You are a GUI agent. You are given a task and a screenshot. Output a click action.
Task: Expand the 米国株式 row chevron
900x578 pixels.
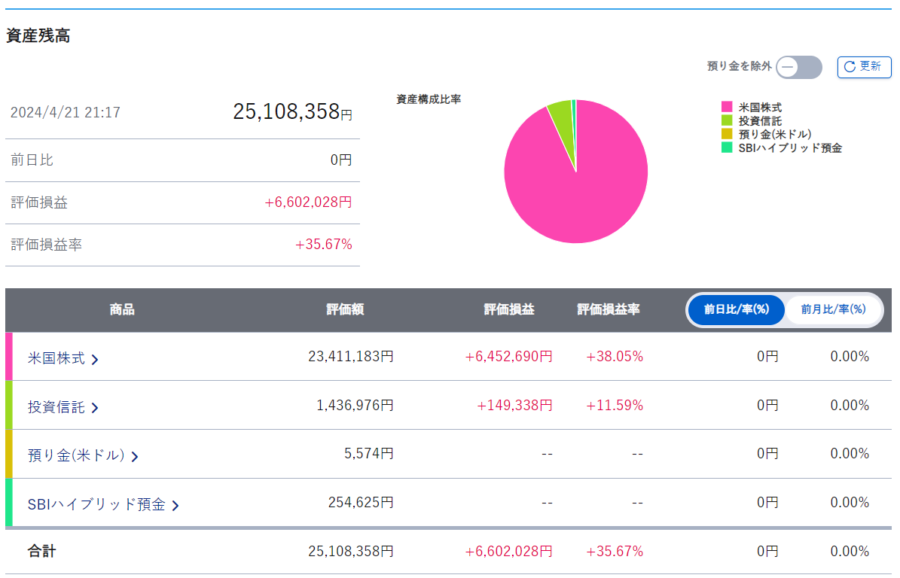[x=95, y=358]
